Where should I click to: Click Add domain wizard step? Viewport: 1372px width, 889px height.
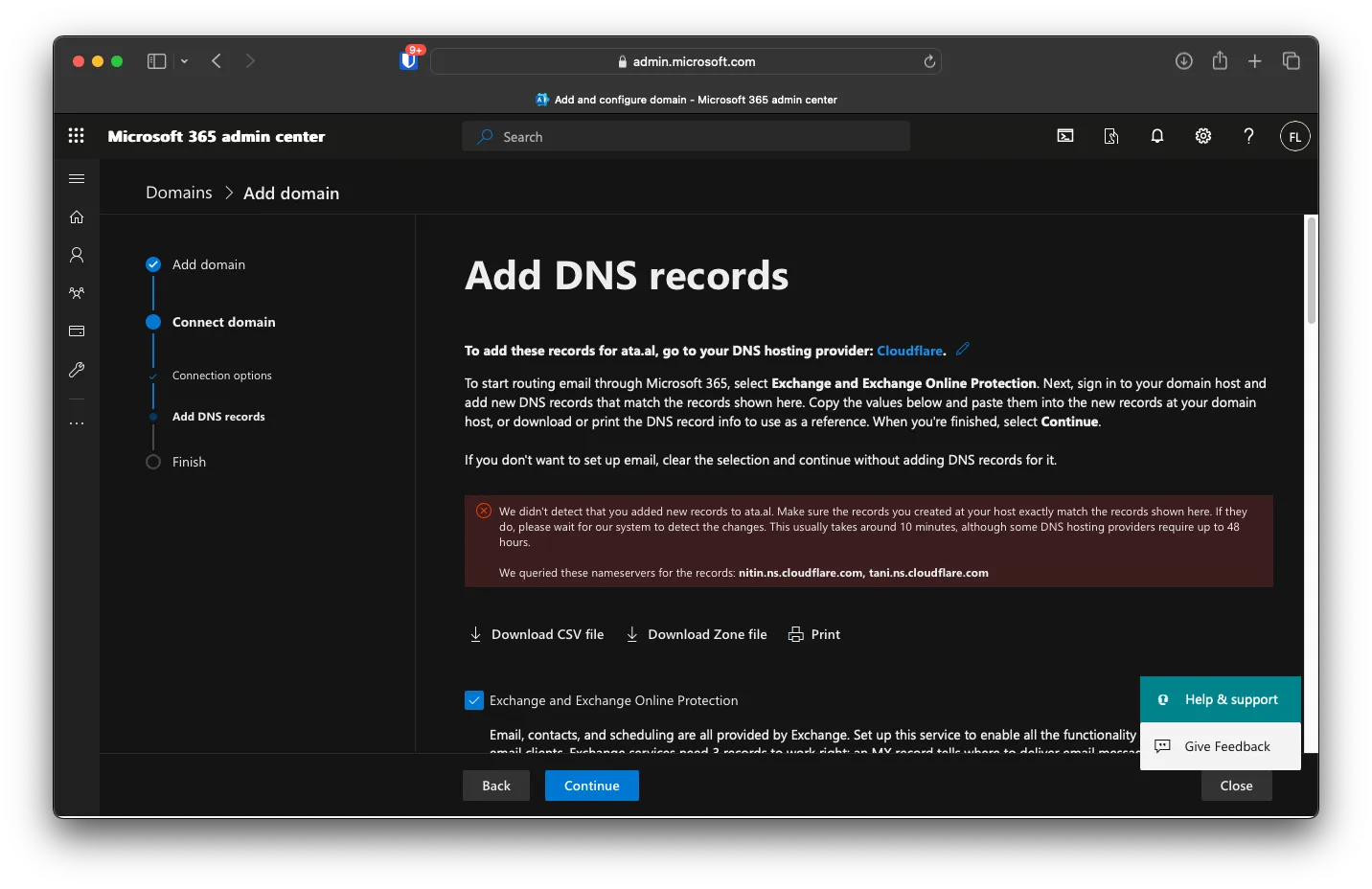(x=209, y=264)
